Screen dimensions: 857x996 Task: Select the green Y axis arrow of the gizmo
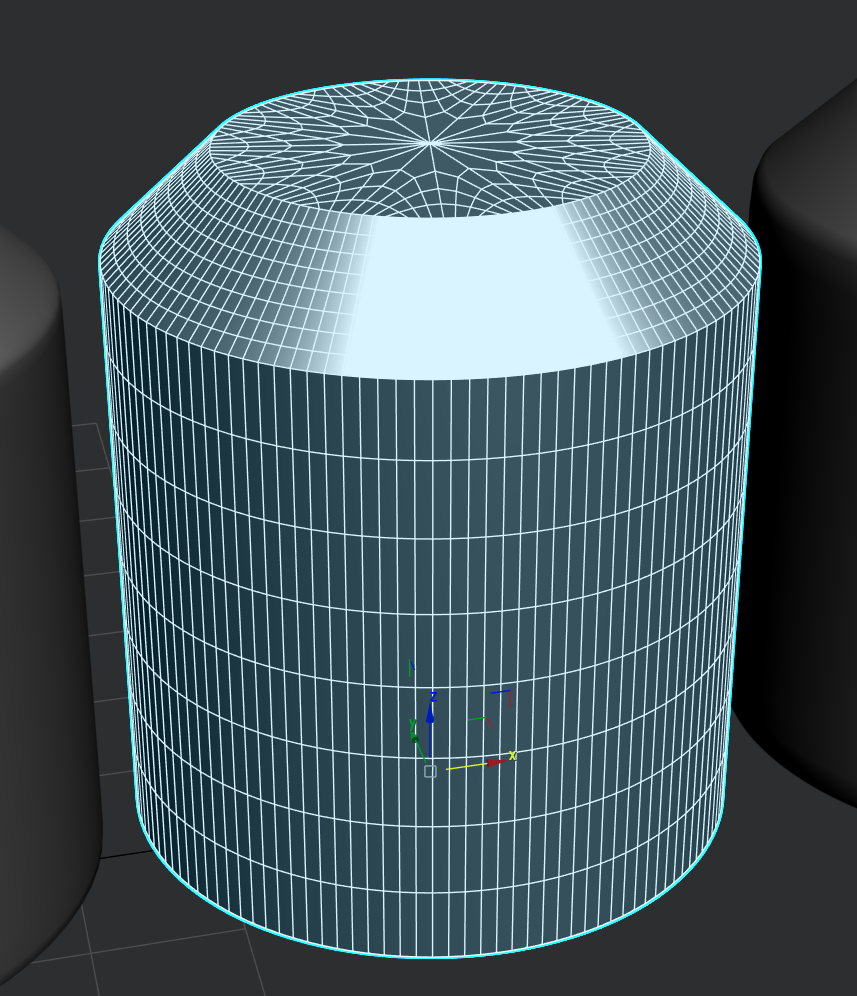(x=415, y=738)
